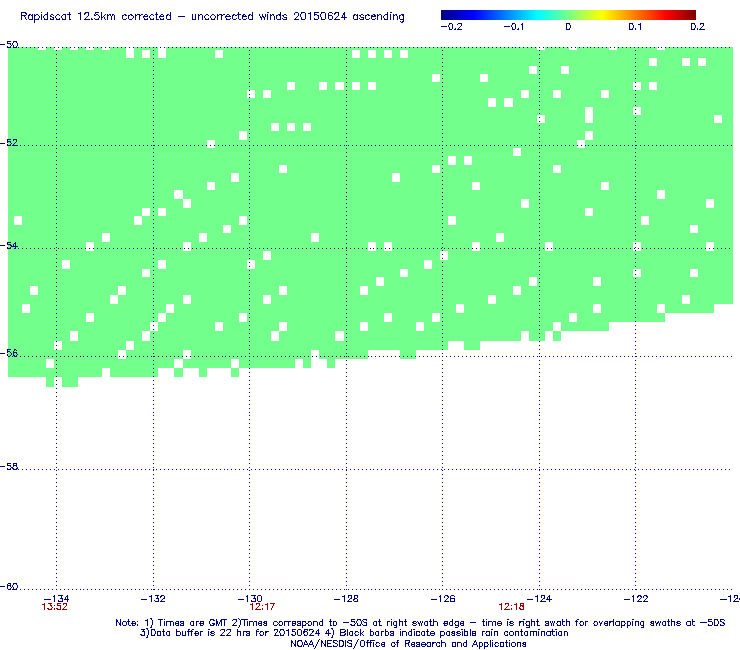The width and height of the screenshot is (740, 650).
Task: Click the latitude label -50
Action: pyautogui.click(x=9, y=45)
